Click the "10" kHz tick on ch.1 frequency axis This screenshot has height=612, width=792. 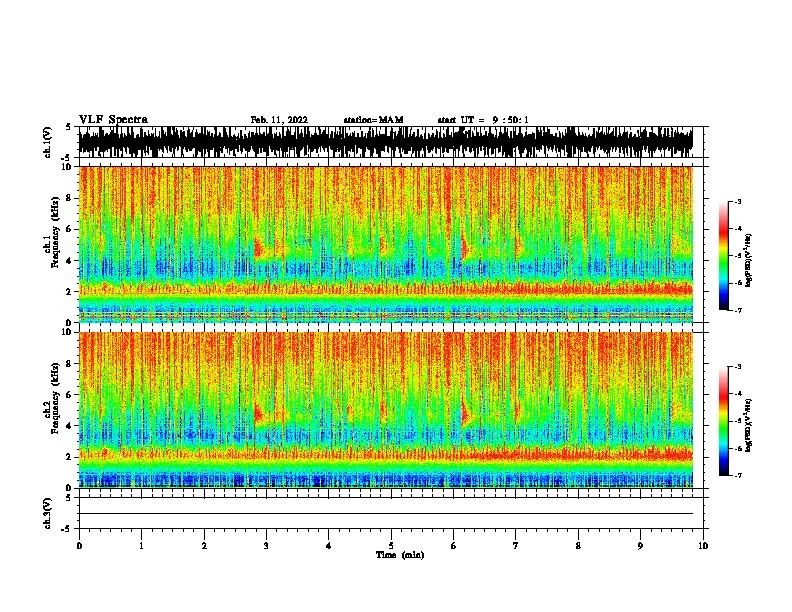tap(67, 167)
